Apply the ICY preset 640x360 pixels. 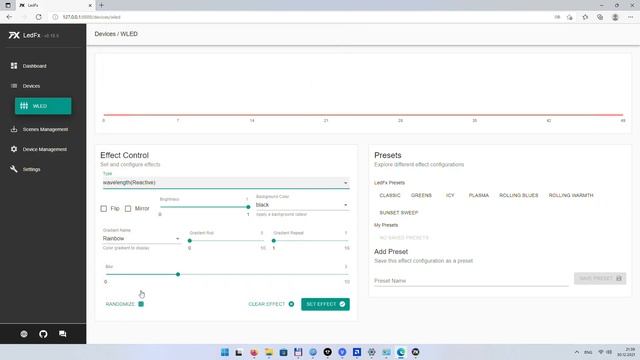450,196
